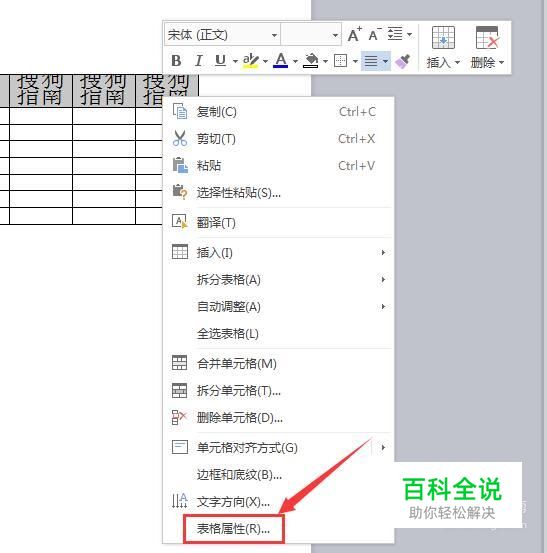Open the 自动调整(A) submenu
The width and height of the screenshot is (547, 553).
click(278, 306)
